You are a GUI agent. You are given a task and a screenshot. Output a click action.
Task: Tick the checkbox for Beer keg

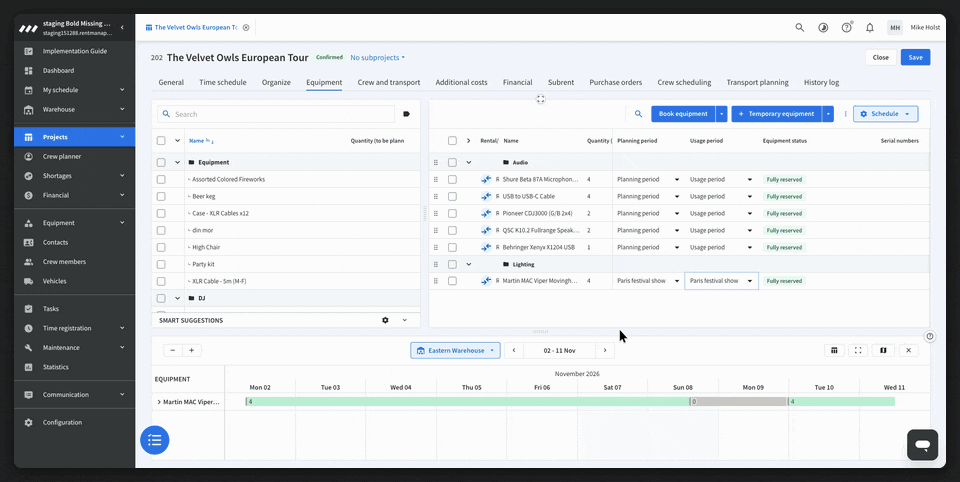tap(161, 197)
